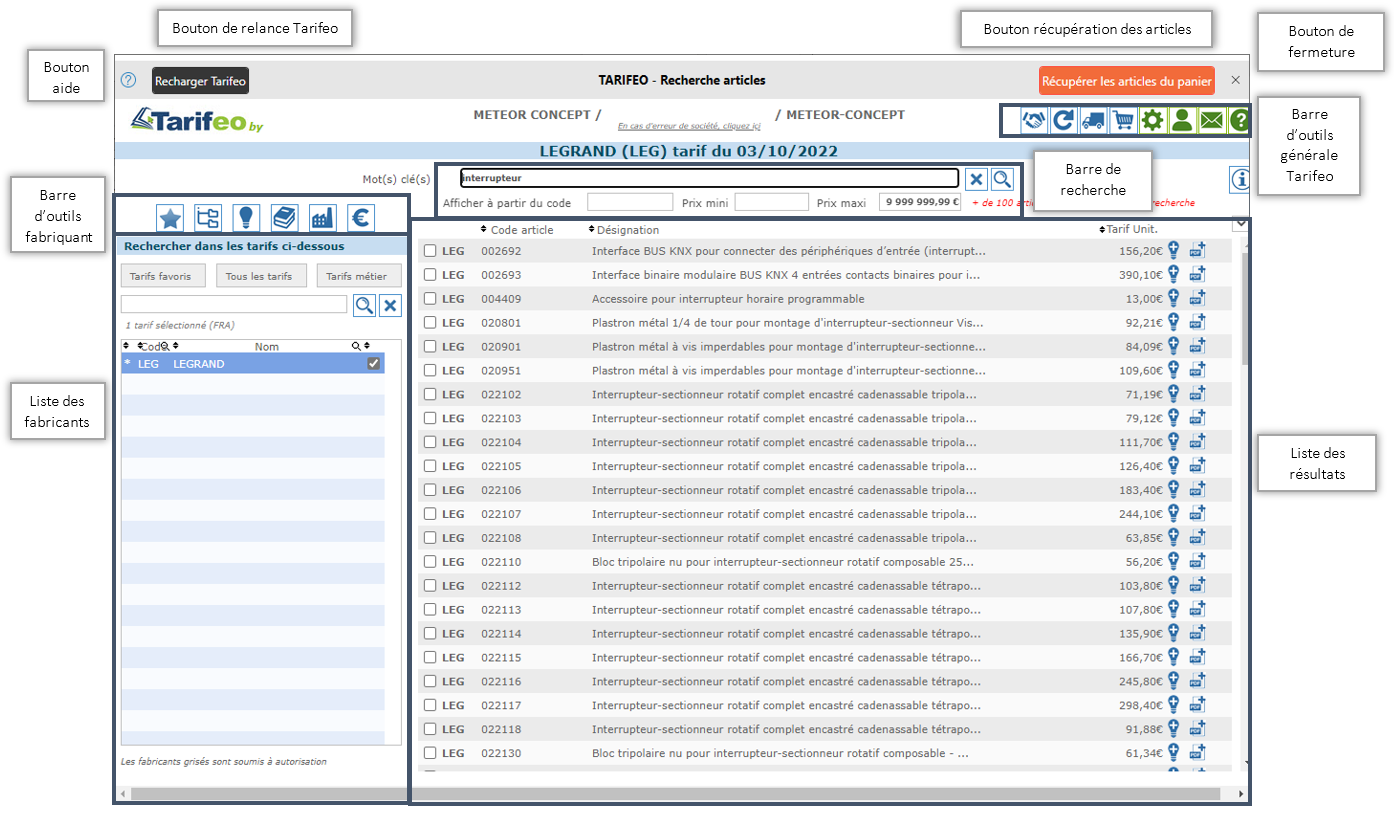Click Récupérer les articles du panier button
The width and height of the screenshot is (1394, 820).
click(x=1127, y=81)
